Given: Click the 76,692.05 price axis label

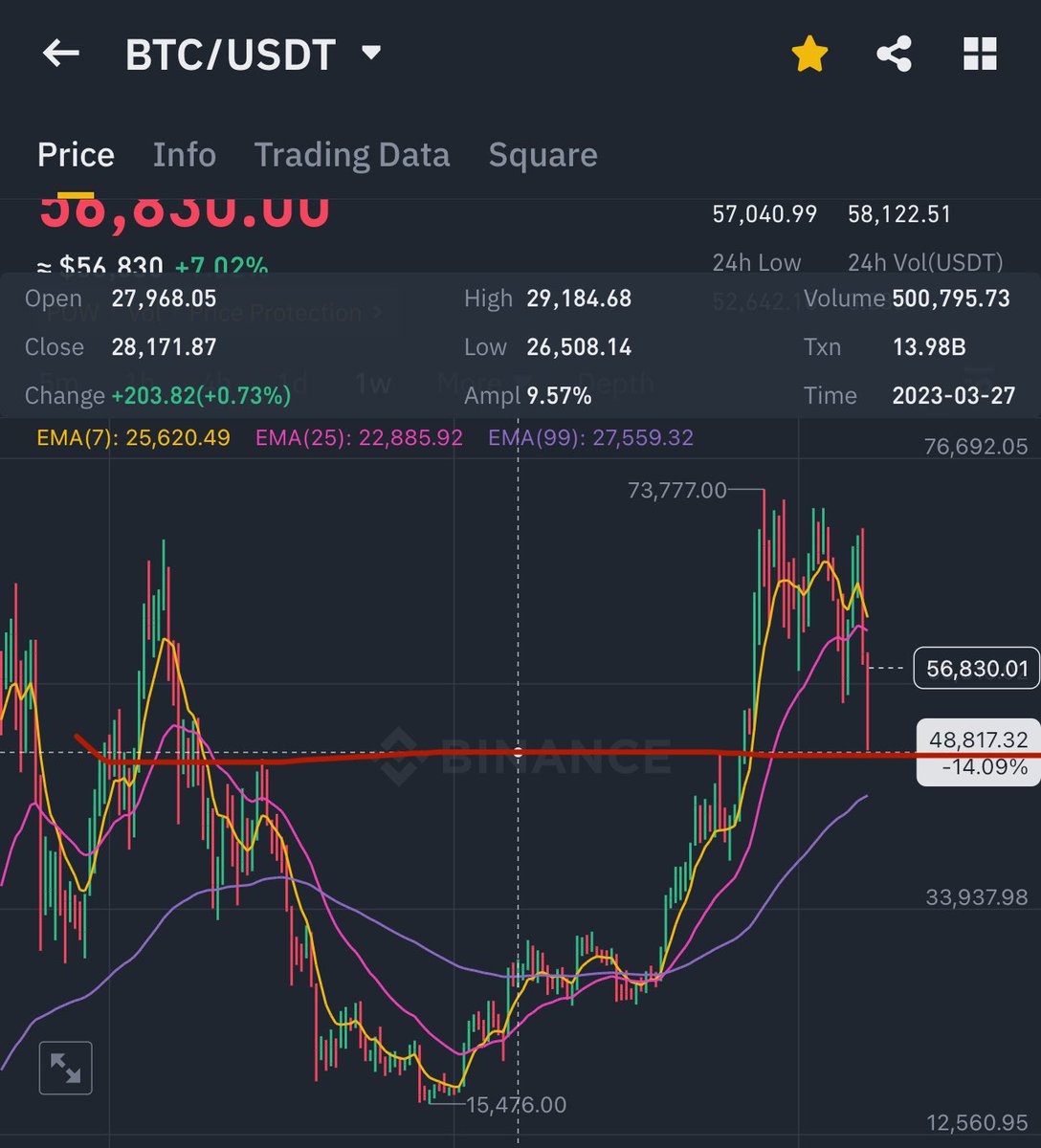Looking at the screenshot, I should click(x=976, y=446).
